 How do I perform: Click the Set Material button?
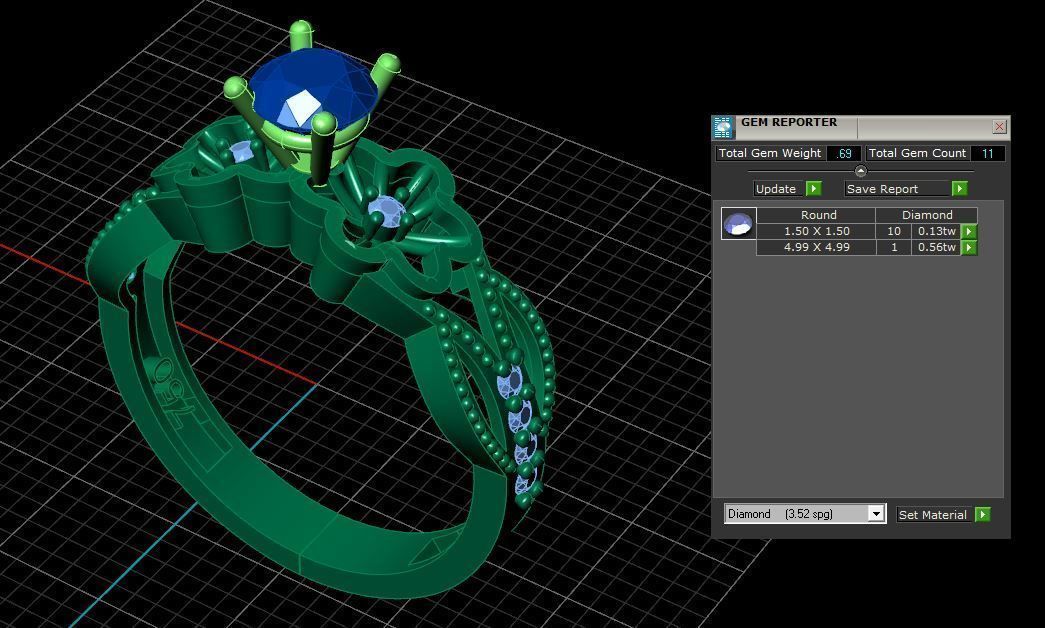(935, 515)
